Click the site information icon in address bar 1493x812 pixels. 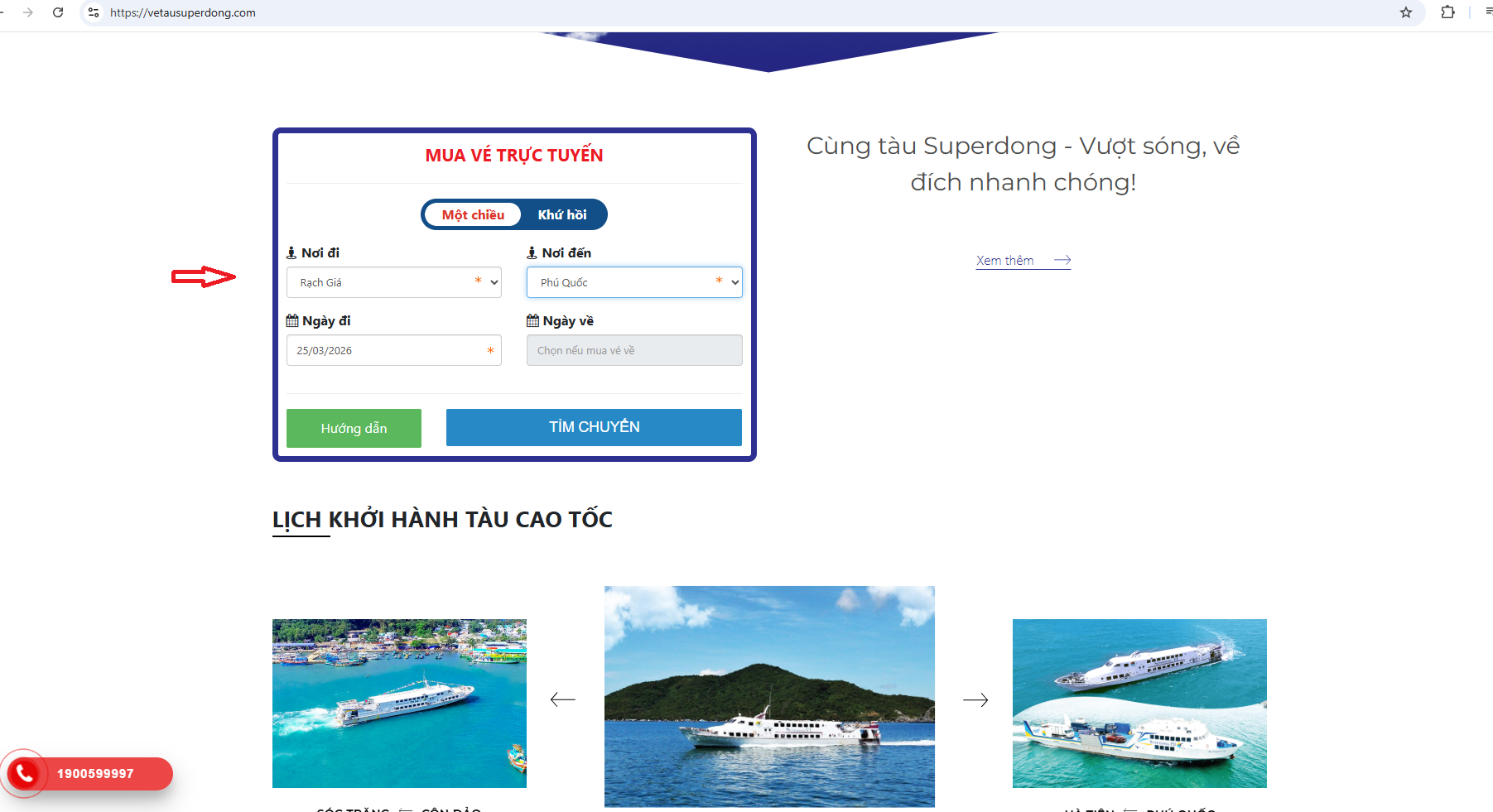[x=94, y=12]
